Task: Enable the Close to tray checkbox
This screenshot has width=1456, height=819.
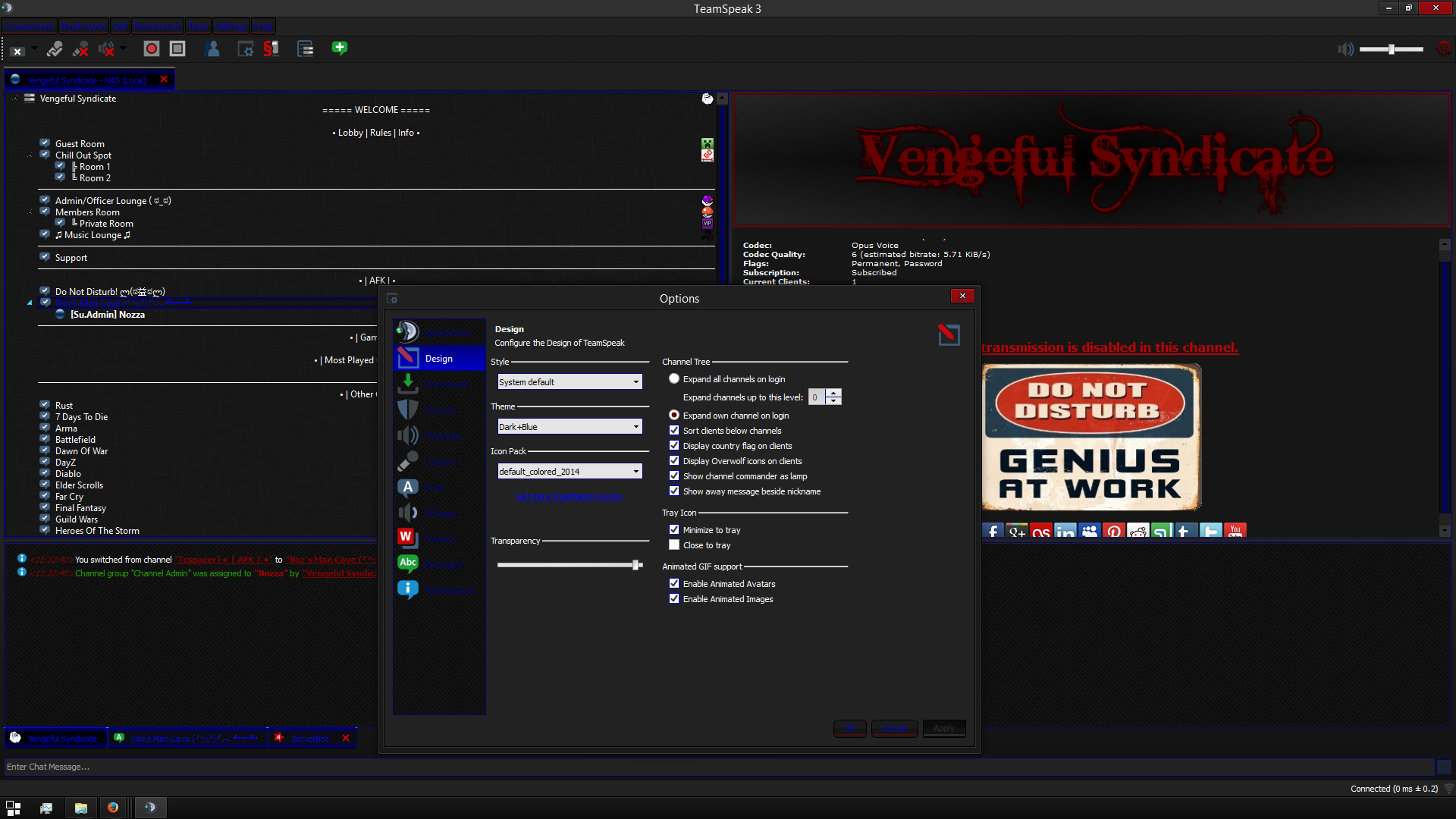Action: 674,545
